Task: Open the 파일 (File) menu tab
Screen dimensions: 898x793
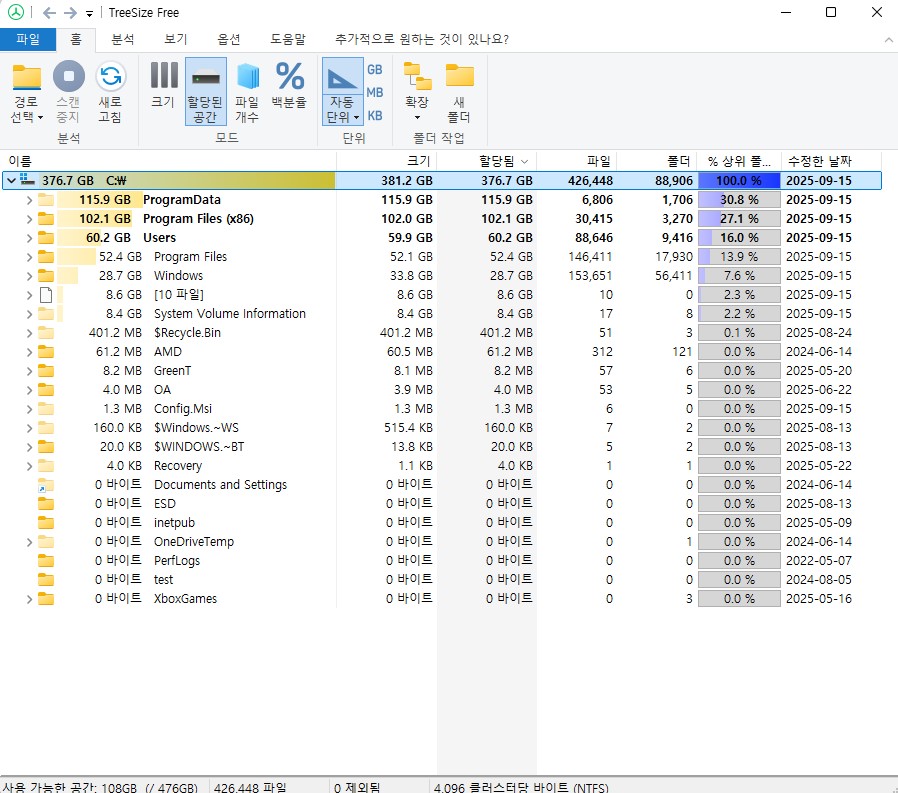Action: [x=28, y=40]
